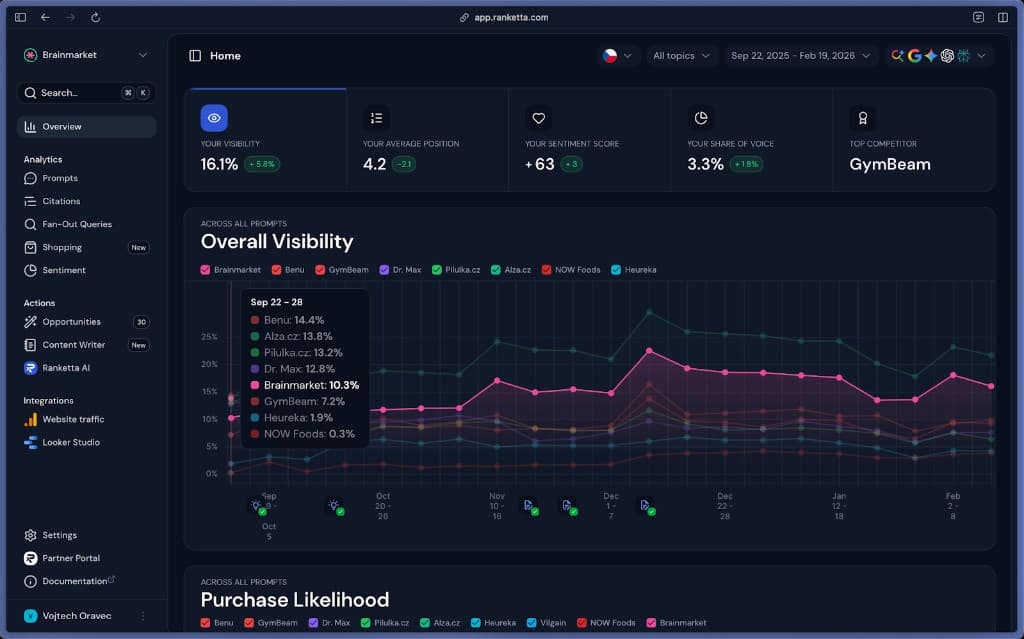Uncheck Villgain in the Purchase Likelihood legend
1024x639 pixels.
[530, 621]
